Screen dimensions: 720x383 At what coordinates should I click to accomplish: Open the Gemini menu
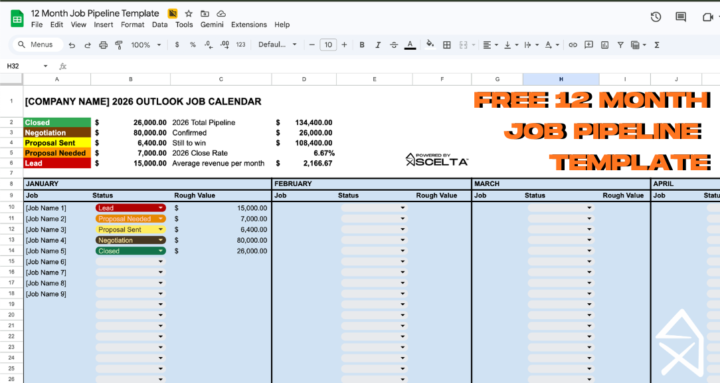pos(212,25)
